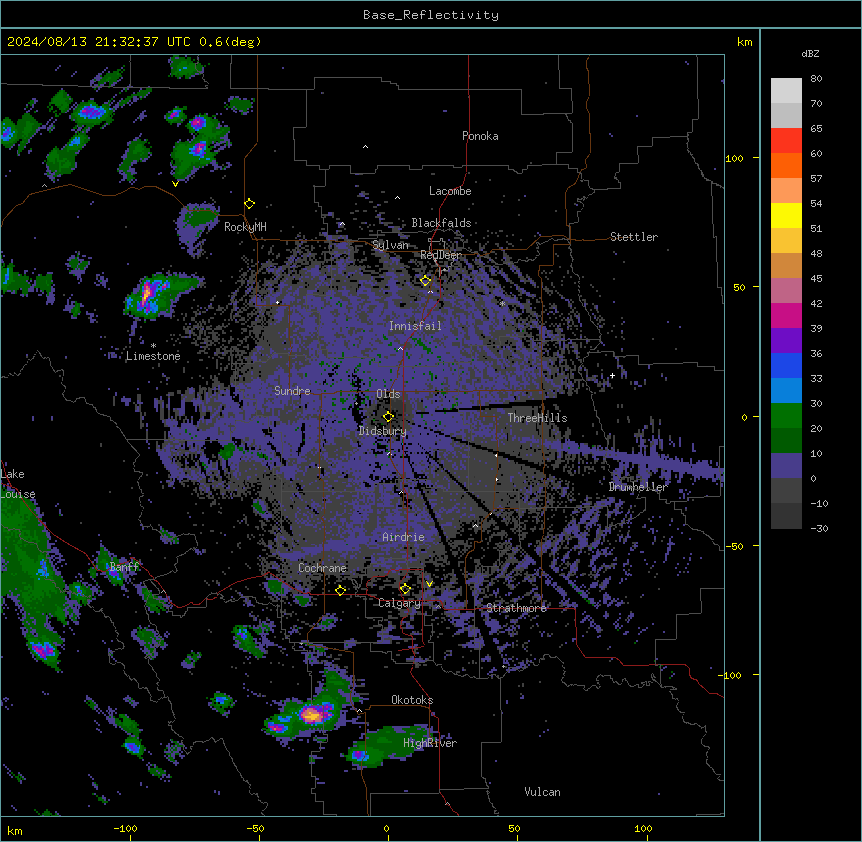
Task: Click the Sundre label
Action: pos(292,391)
